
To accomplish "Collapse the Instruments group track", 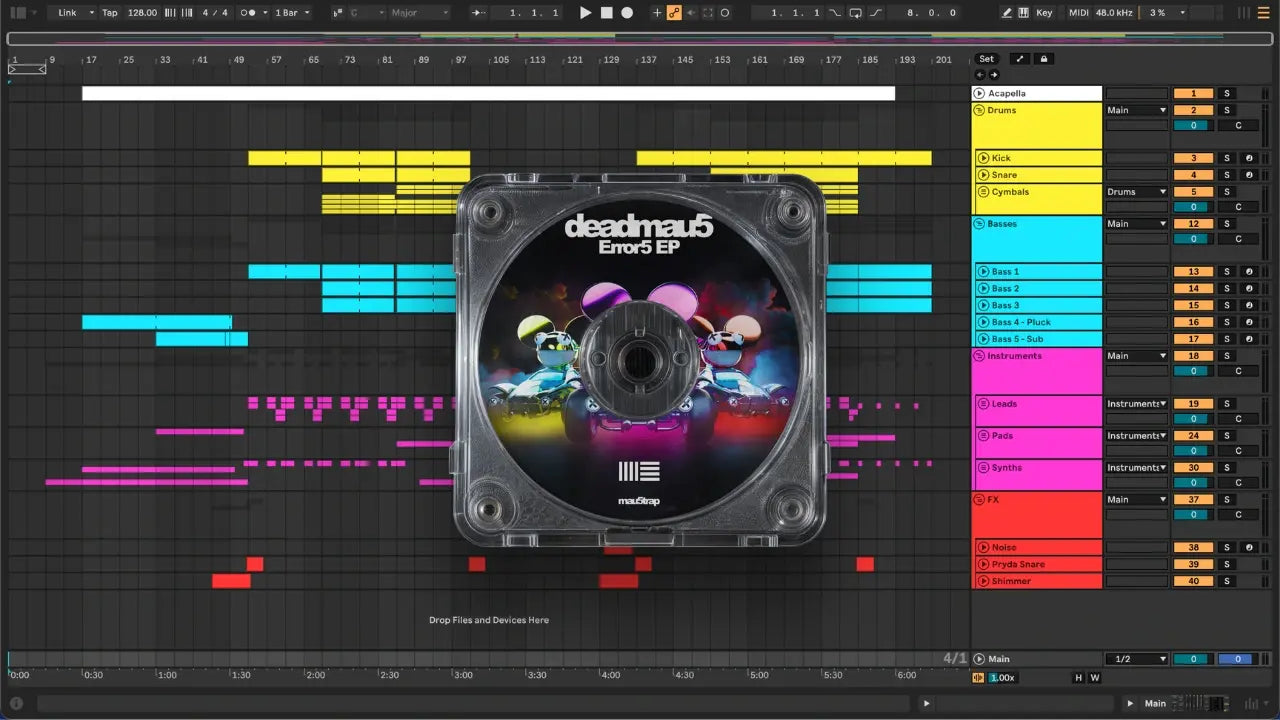I will (980, 356).
